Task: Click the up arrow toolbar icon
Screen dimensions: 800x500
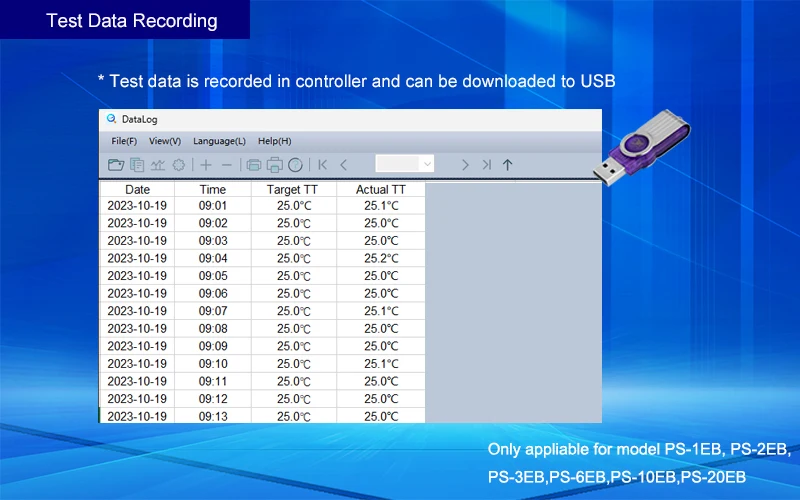Action: point(507,165)
